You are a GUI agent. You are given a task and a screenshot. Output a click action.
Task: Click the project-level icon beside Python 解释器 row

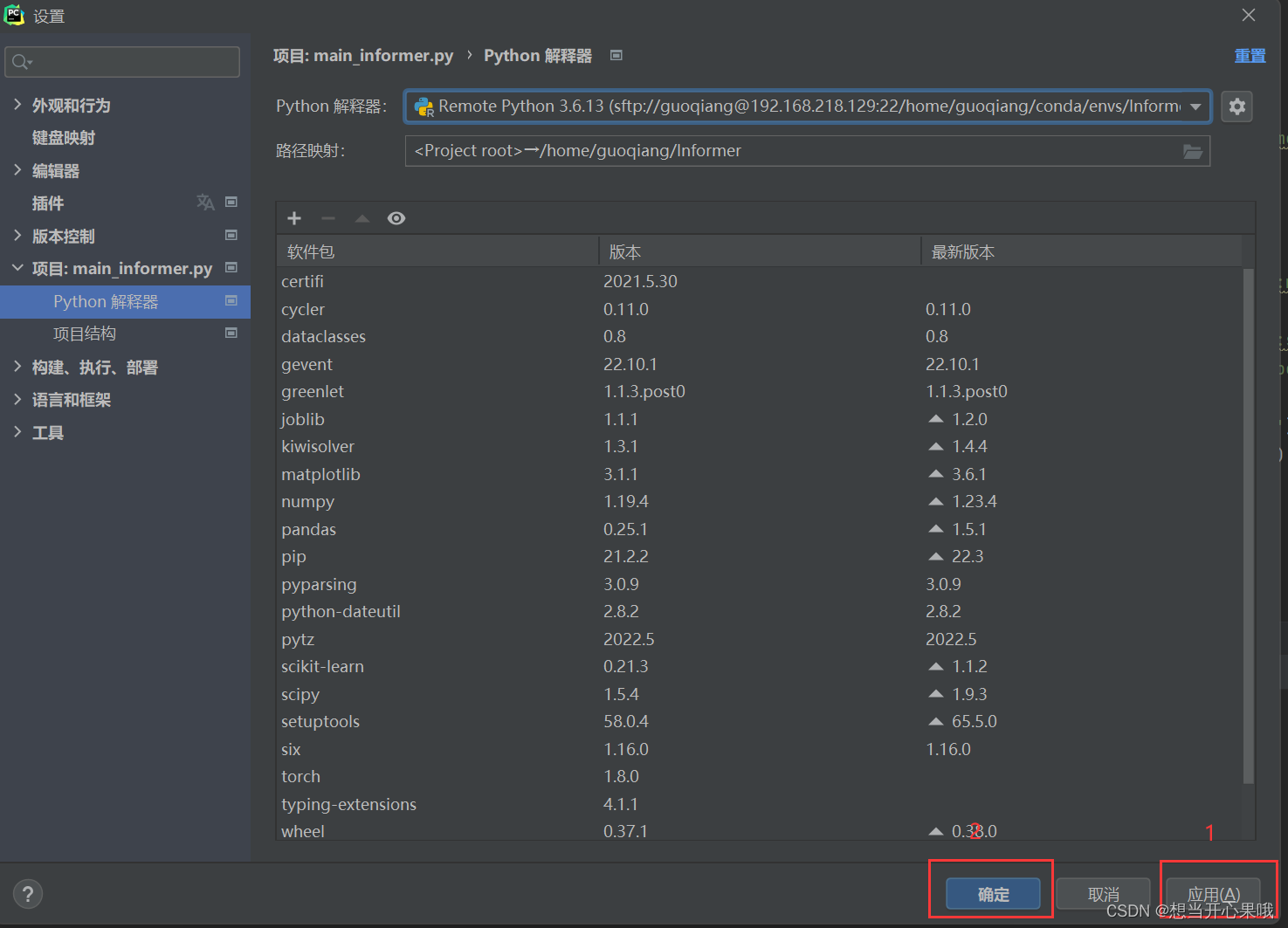[231, 300]
